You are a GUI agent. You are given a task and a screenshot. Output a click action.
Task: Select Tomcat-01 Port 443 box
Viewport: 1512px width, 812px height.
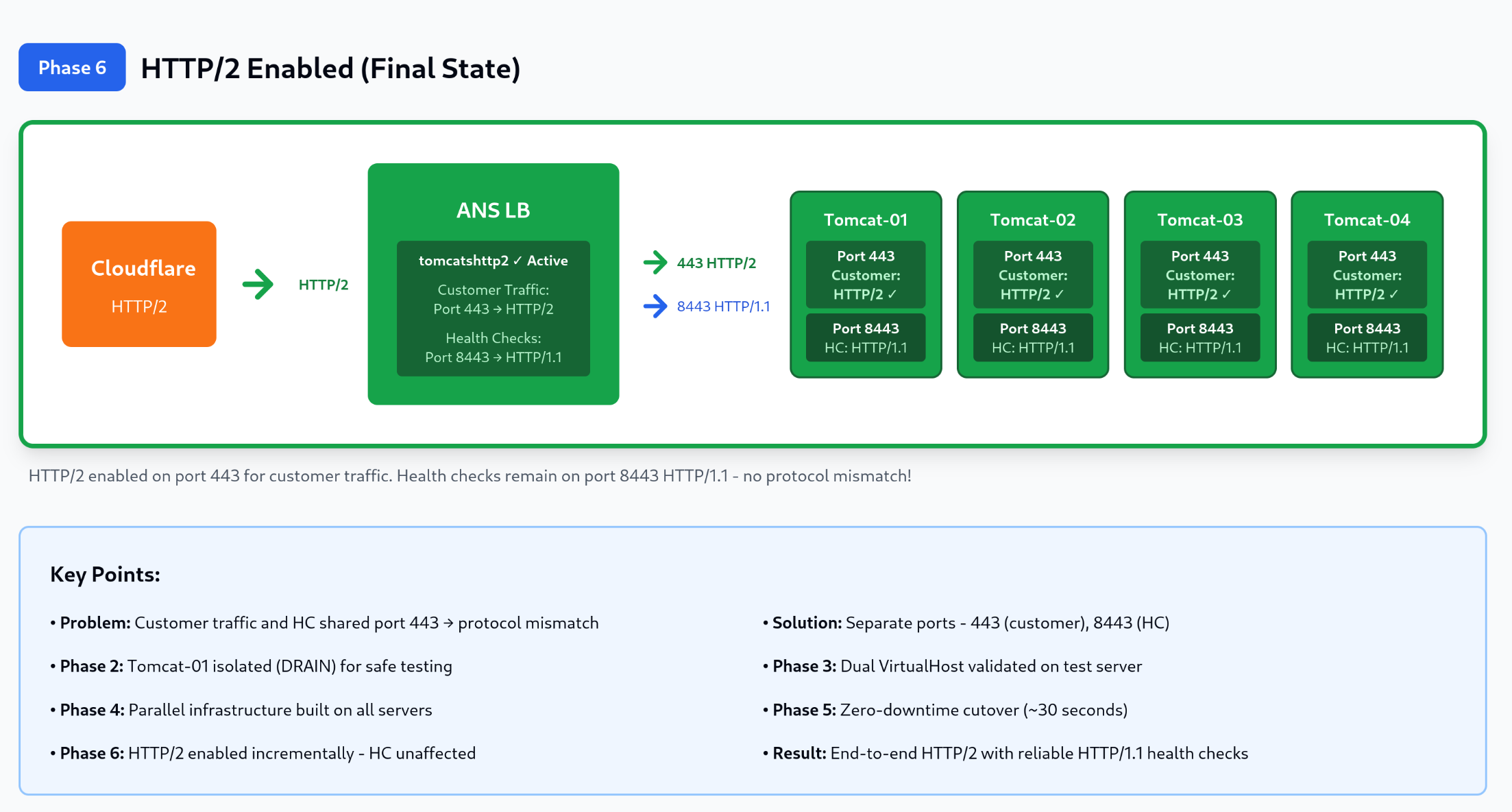pyautogui.click(x=865, y=274)
